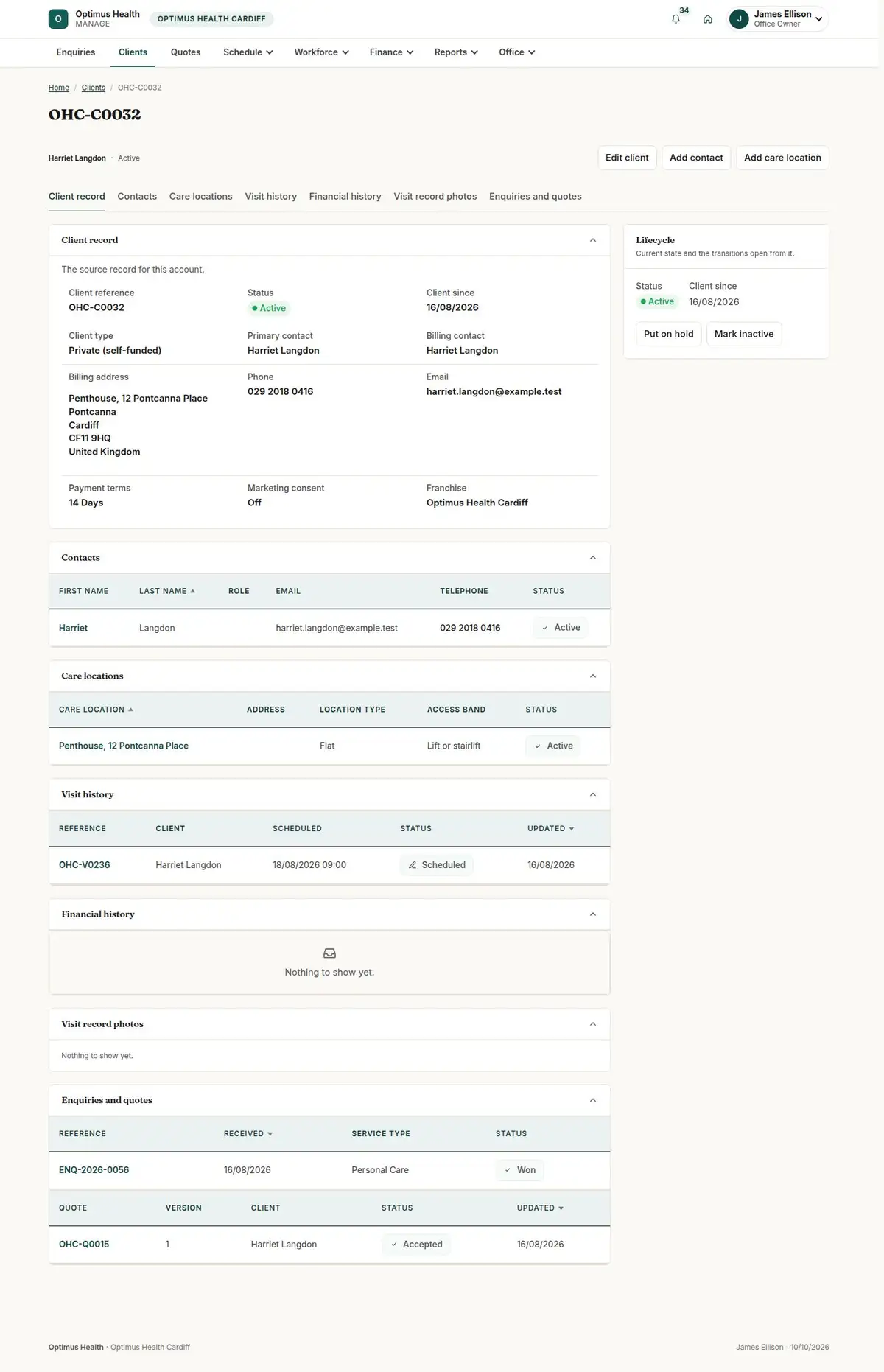This screenshot has width=884, height=1372.
Task: Follow the Clients breadcrumb link
Action: click(x=94, y=88)
